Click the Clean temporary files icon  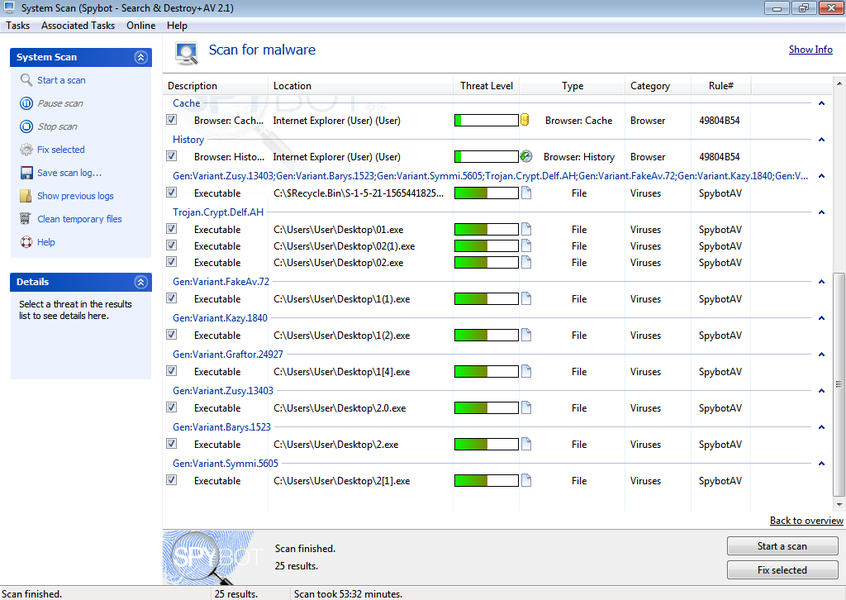26,219
